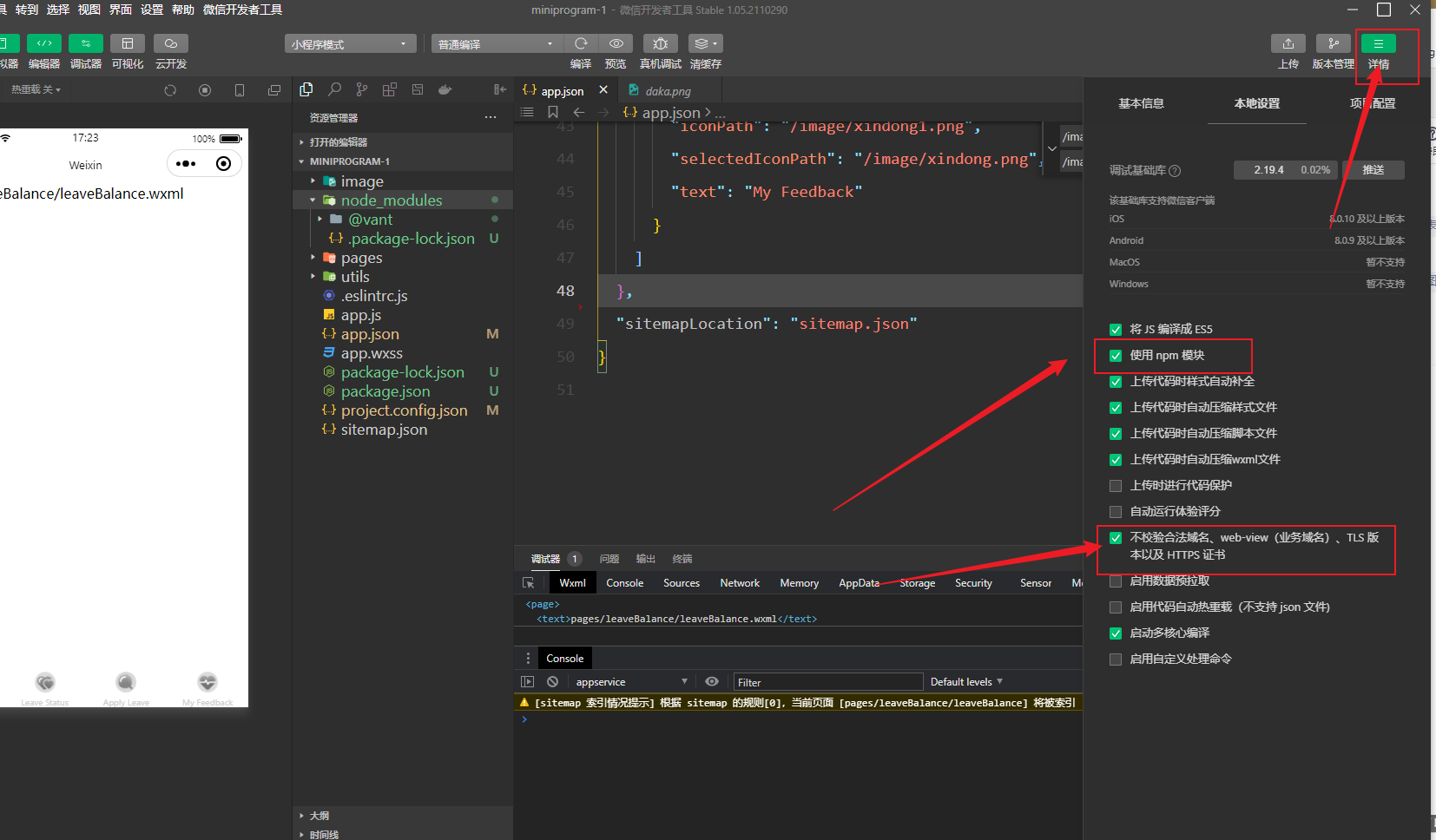This screenshot has height=840, width=1436.
Task: Toggle the simulator phone device icon
Action: tap(240, 90)
